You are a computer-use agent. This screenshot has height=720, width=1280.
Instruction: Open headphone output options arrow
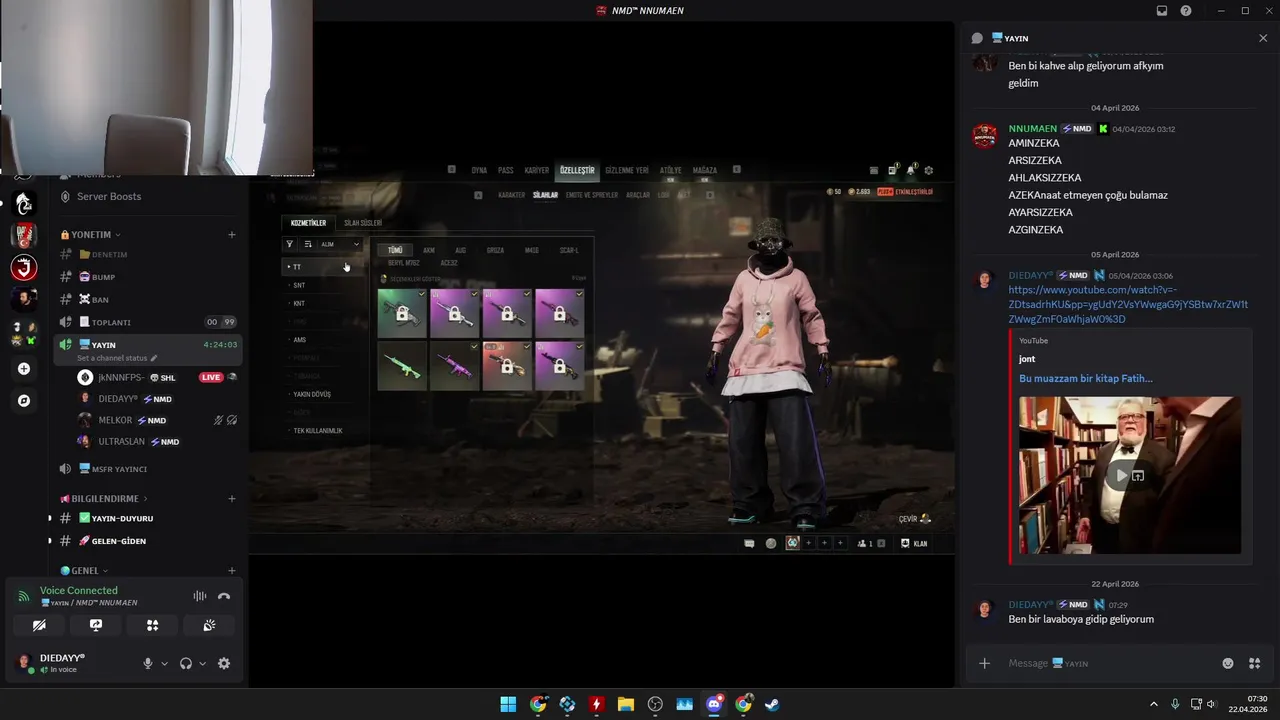pos(202,663)
